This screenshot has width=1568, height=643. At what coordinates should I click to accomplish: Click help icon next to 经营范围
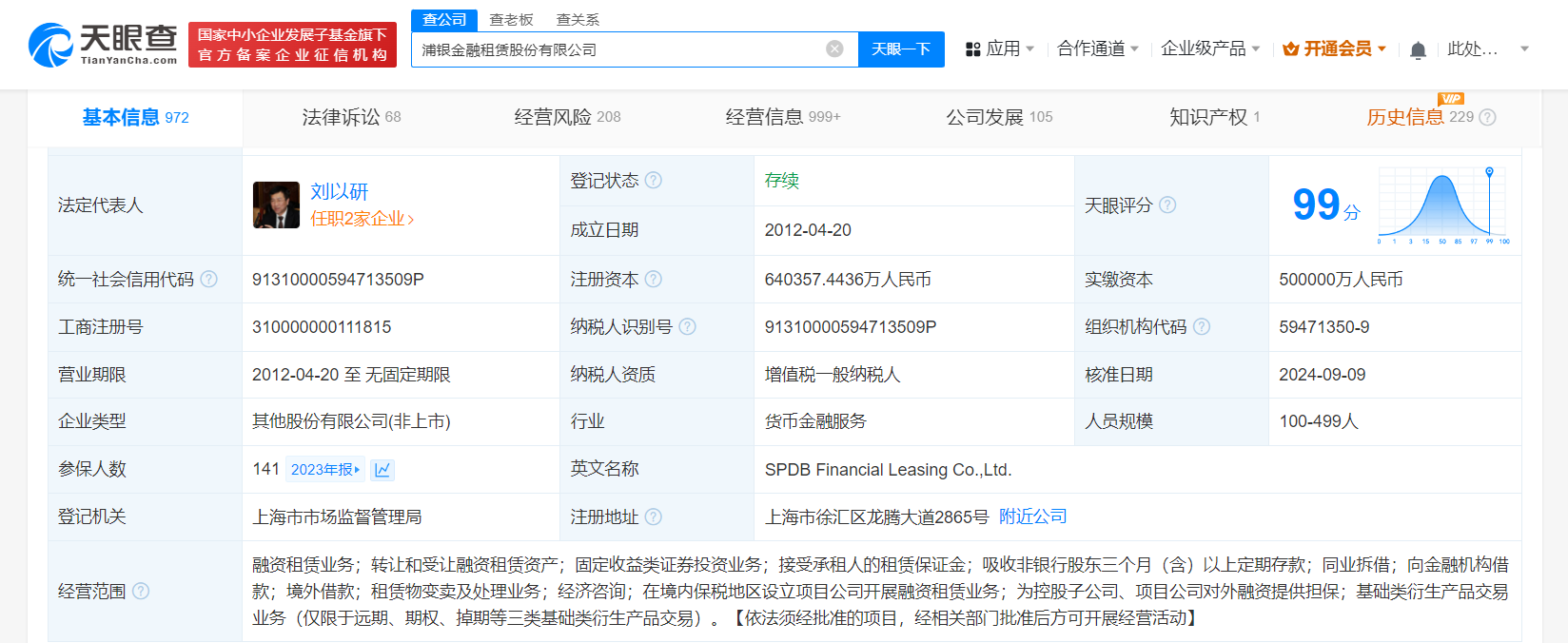point(141,591)
